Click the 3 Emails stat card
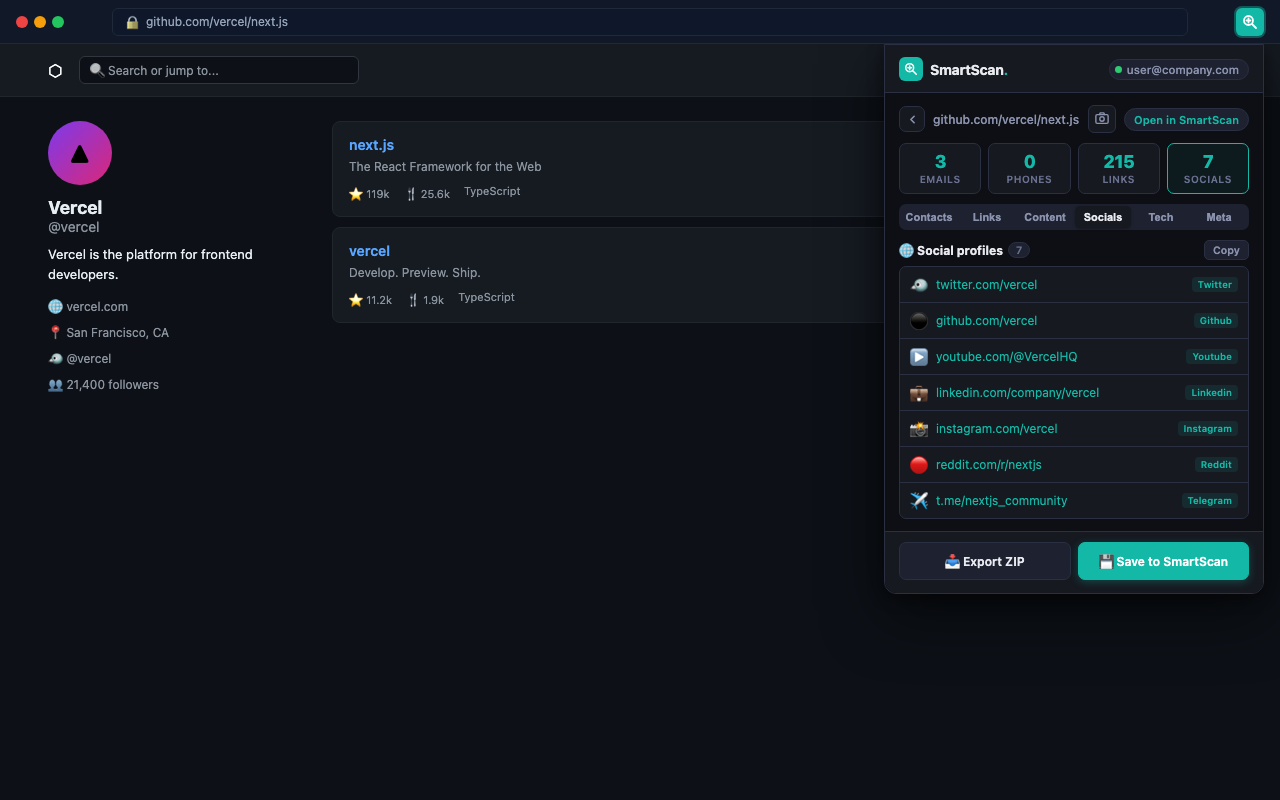 tap(940, 168)
